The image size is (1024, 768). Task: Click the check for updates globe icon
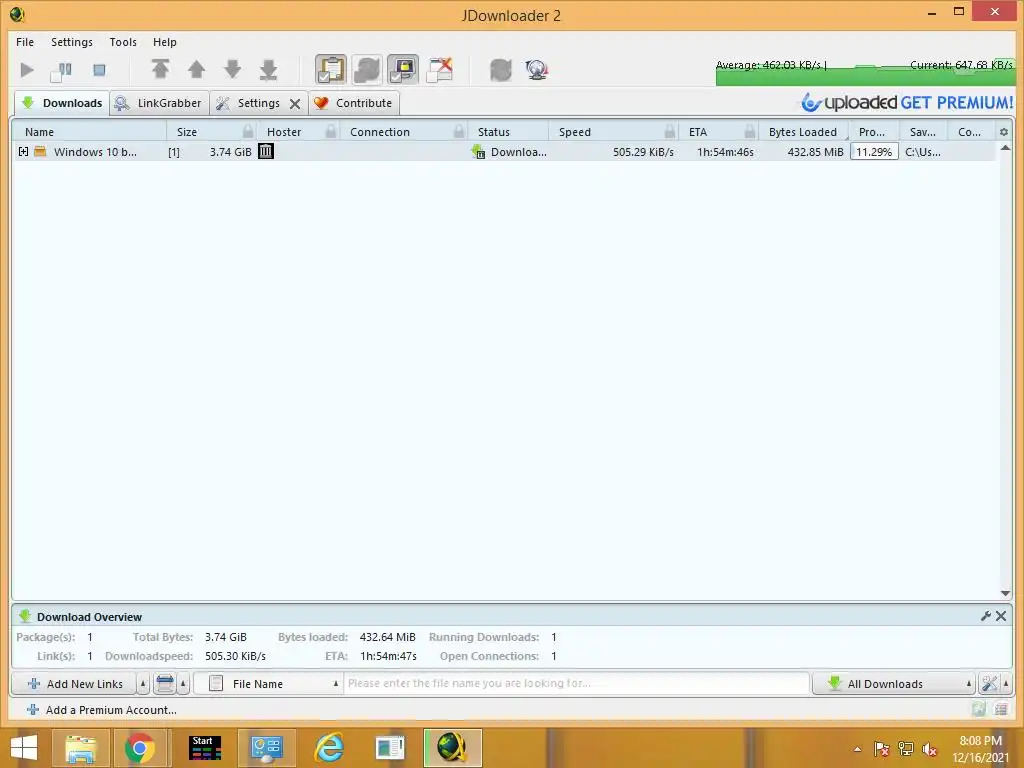(537, 70)
